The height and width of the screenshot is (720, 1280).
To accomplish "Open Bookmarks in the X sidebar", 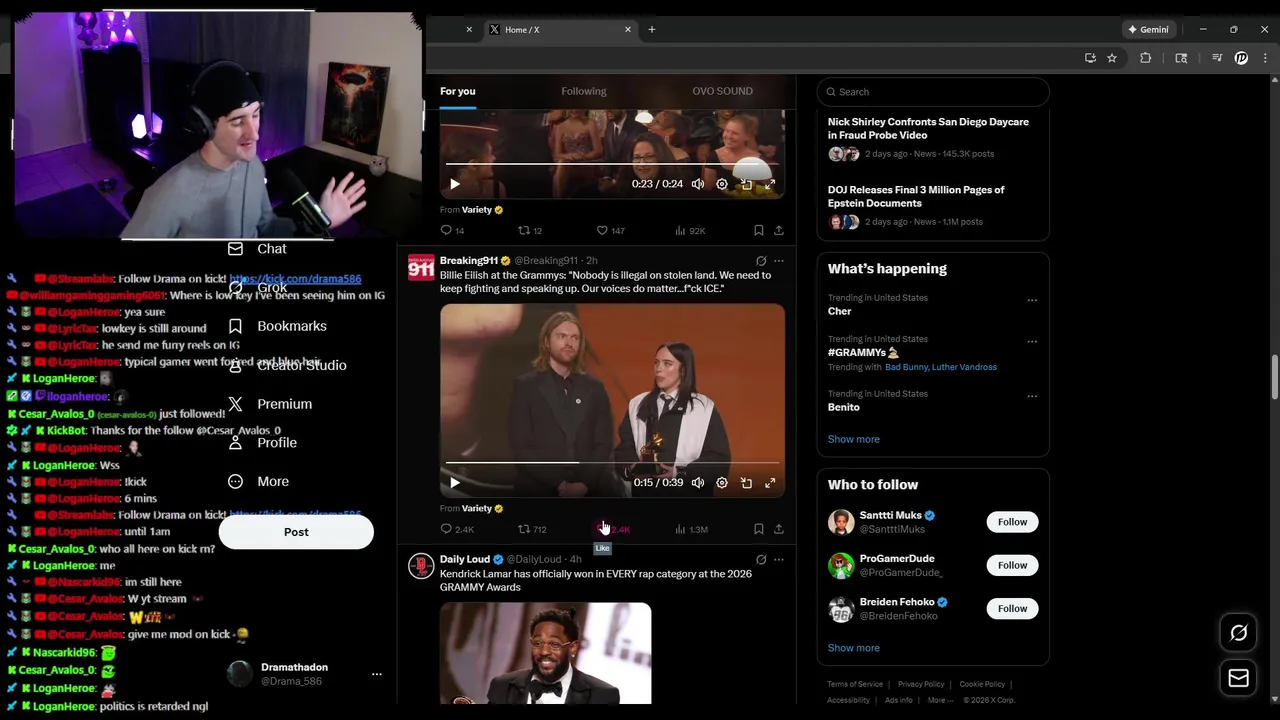I will click(277, 326).
